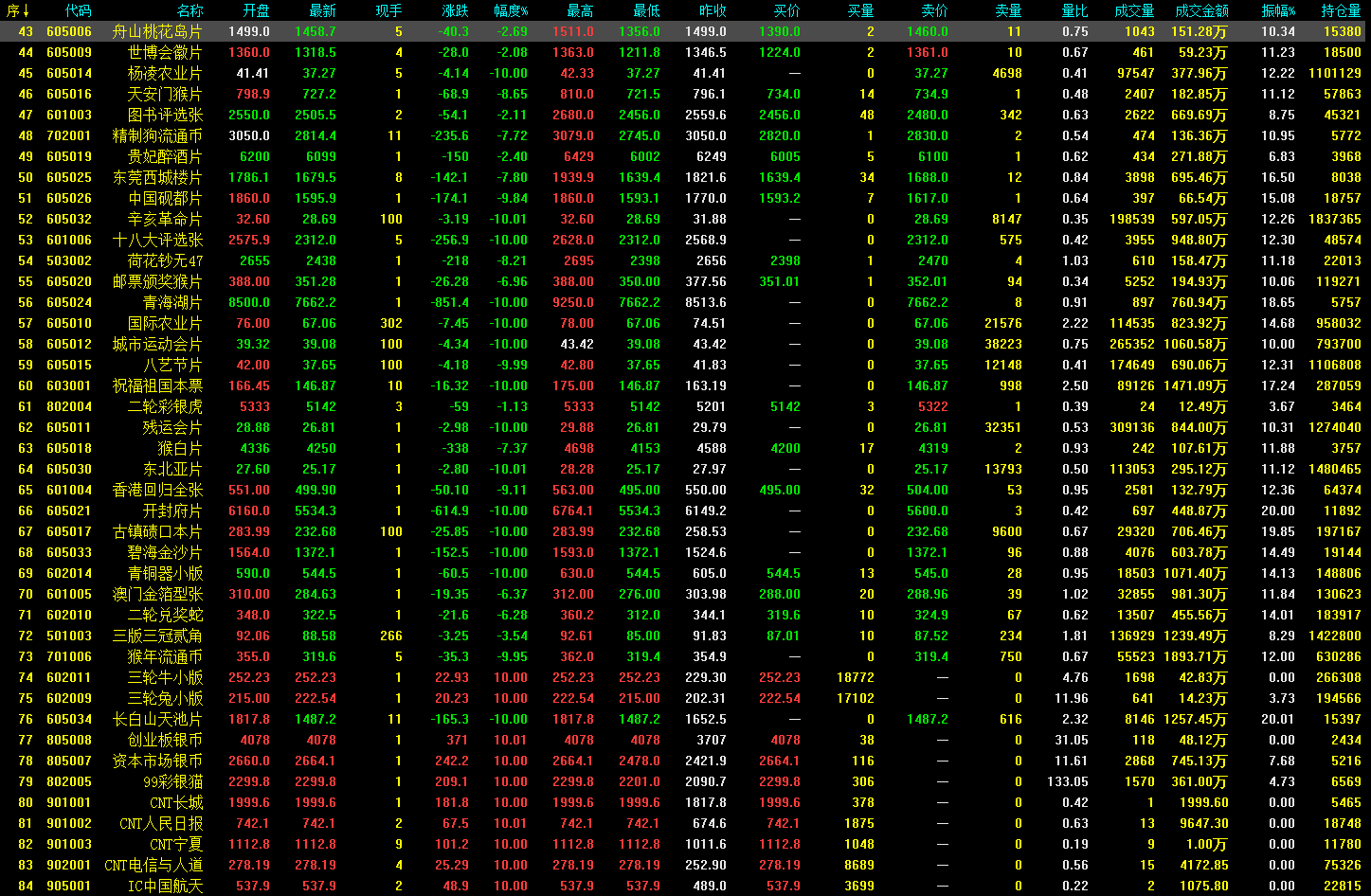Viewport: 1371px width, 896px height.
Task: Select the 国际农业片 name cell
Action: pyautogui.click(x=165, y=323)
